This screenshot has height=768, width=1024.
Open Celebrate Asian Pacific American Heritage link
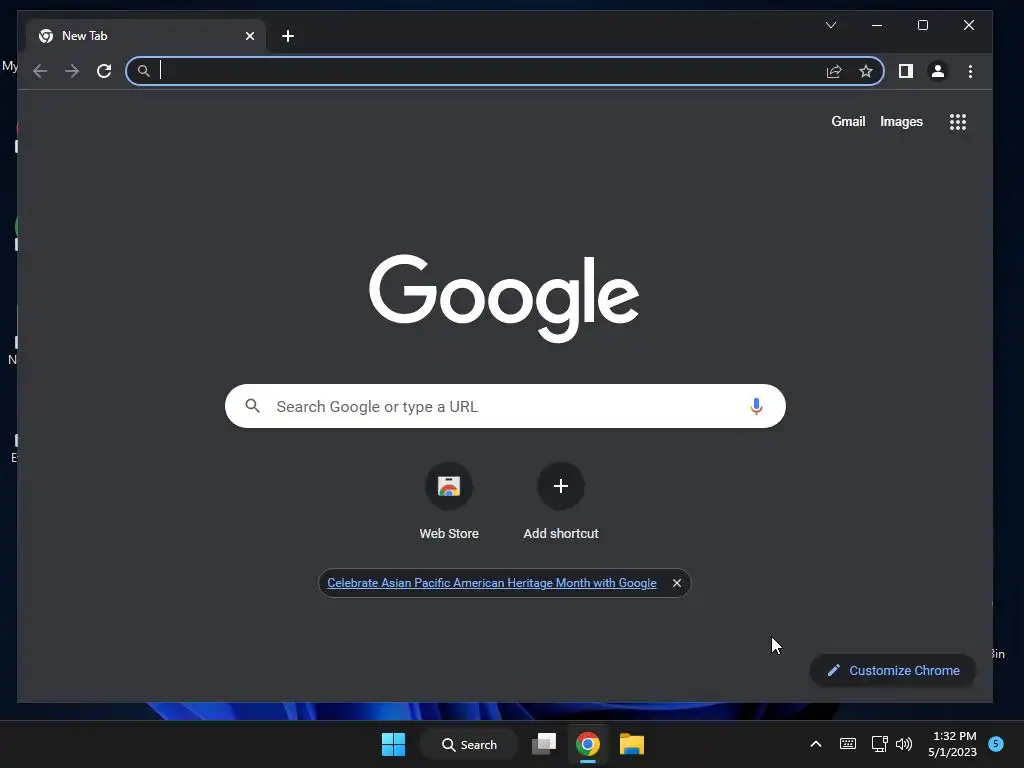point(492,583)
